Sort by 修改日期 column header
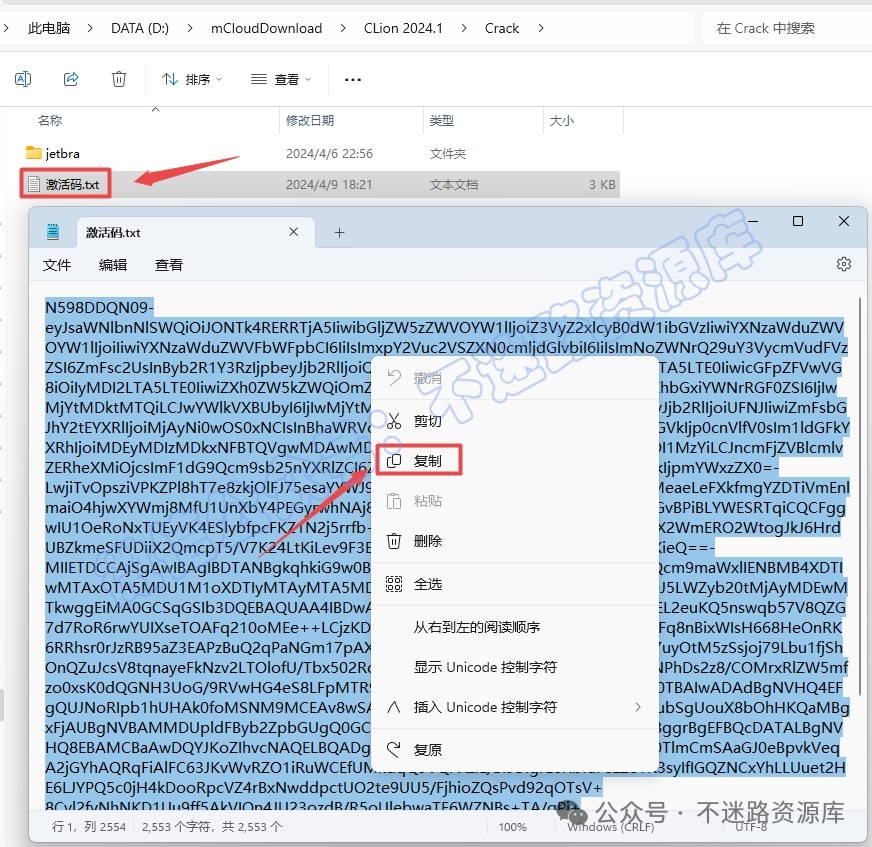The image size is (872, 847). coord(310,120)
